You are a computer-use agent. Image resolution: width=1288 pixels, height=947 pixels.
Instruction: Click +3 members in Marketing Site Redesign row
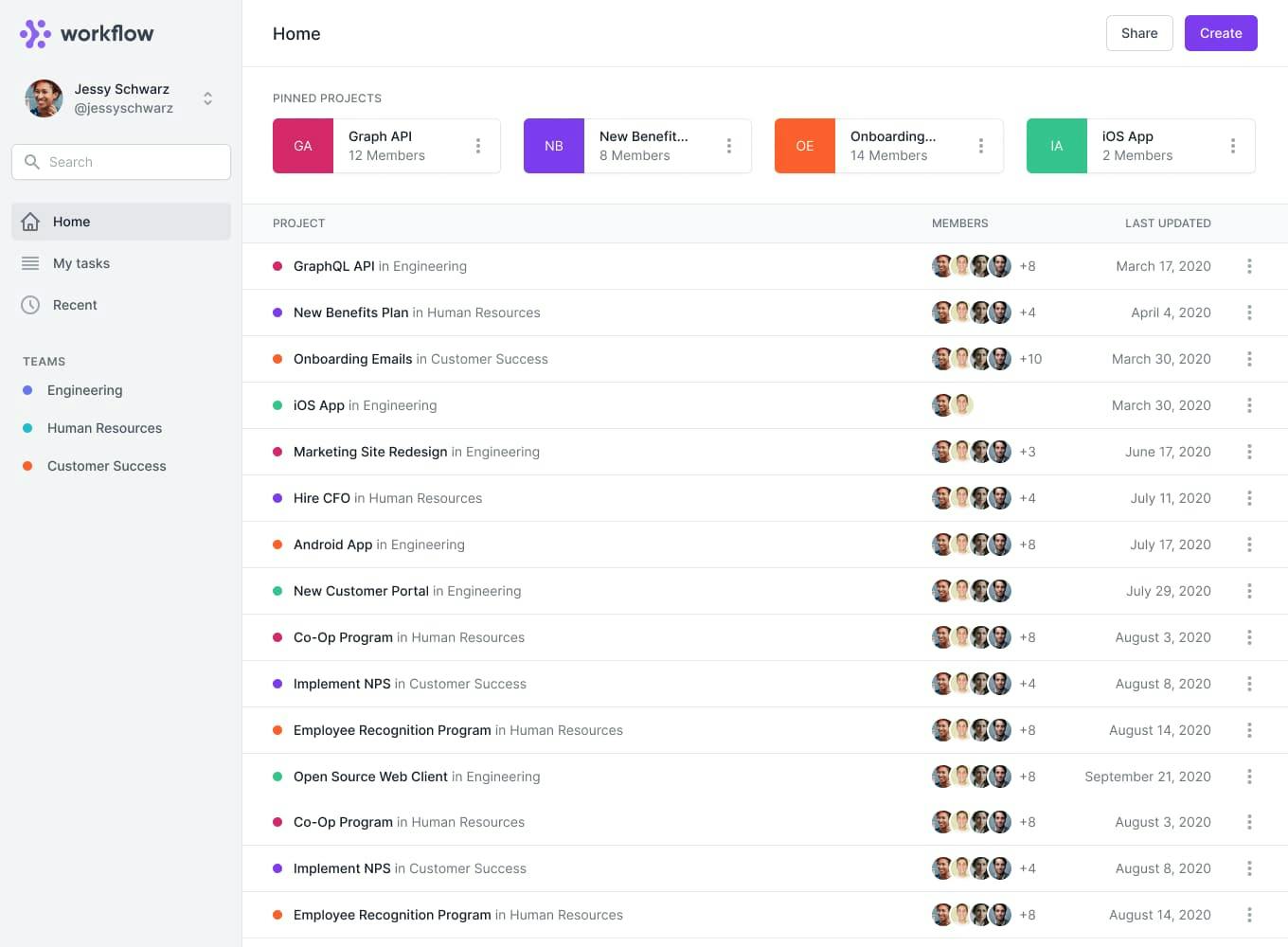pos(1028,452)
